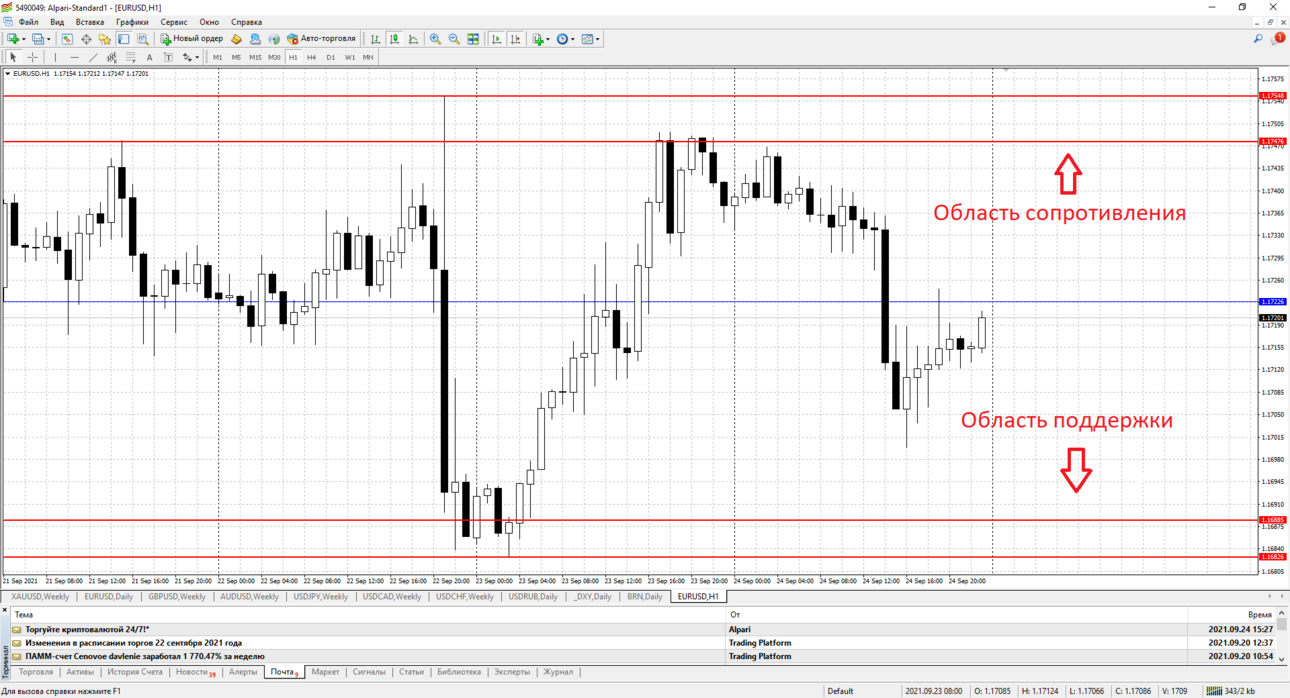This screenshot has width=1290, height=698.
Task: Switch chart to candlesticks mode
Action: pyautogui.click(x=394, y=39)
